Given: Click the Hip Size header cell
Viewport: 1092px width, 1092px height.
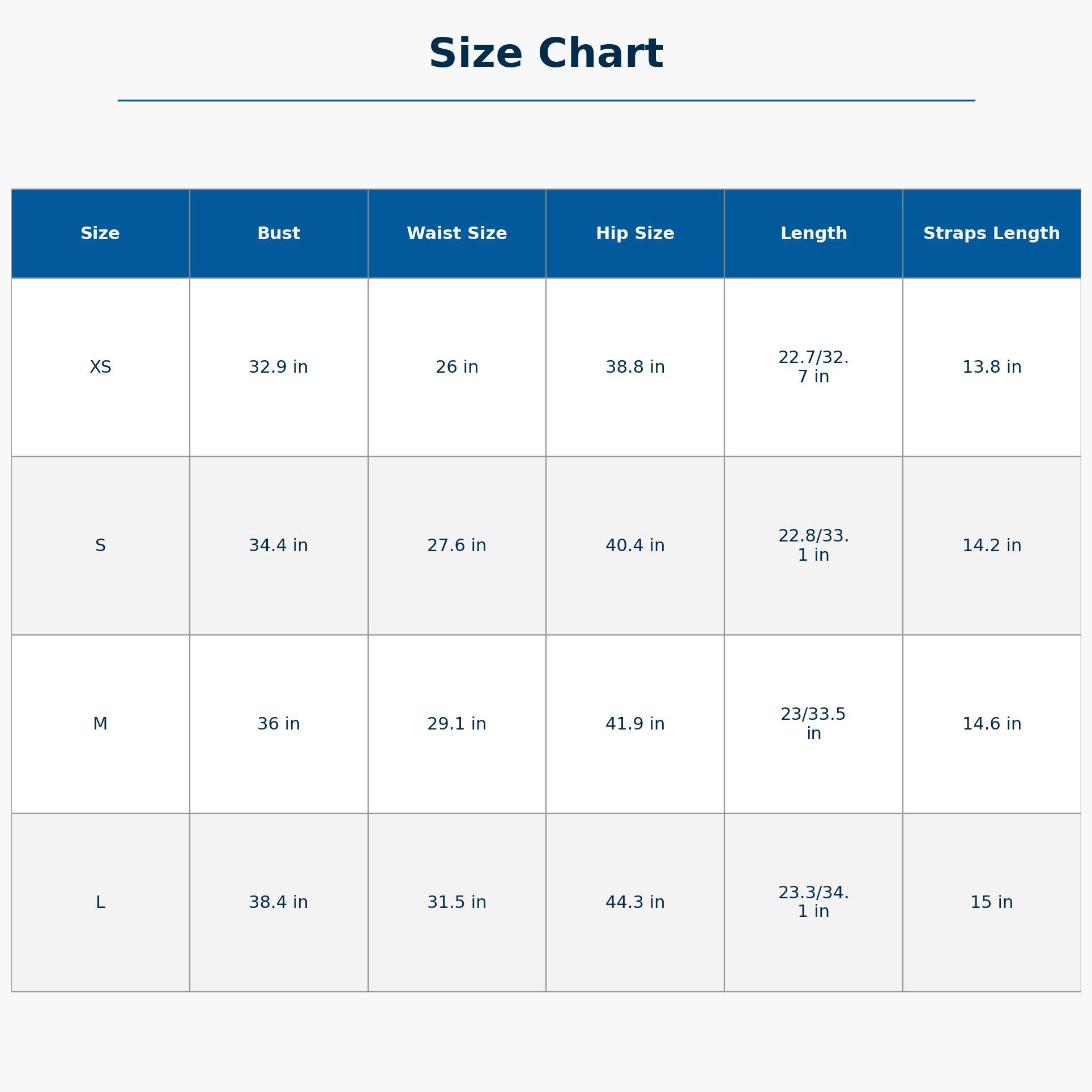Looking at the screenshot, I should tap(635, 233).
